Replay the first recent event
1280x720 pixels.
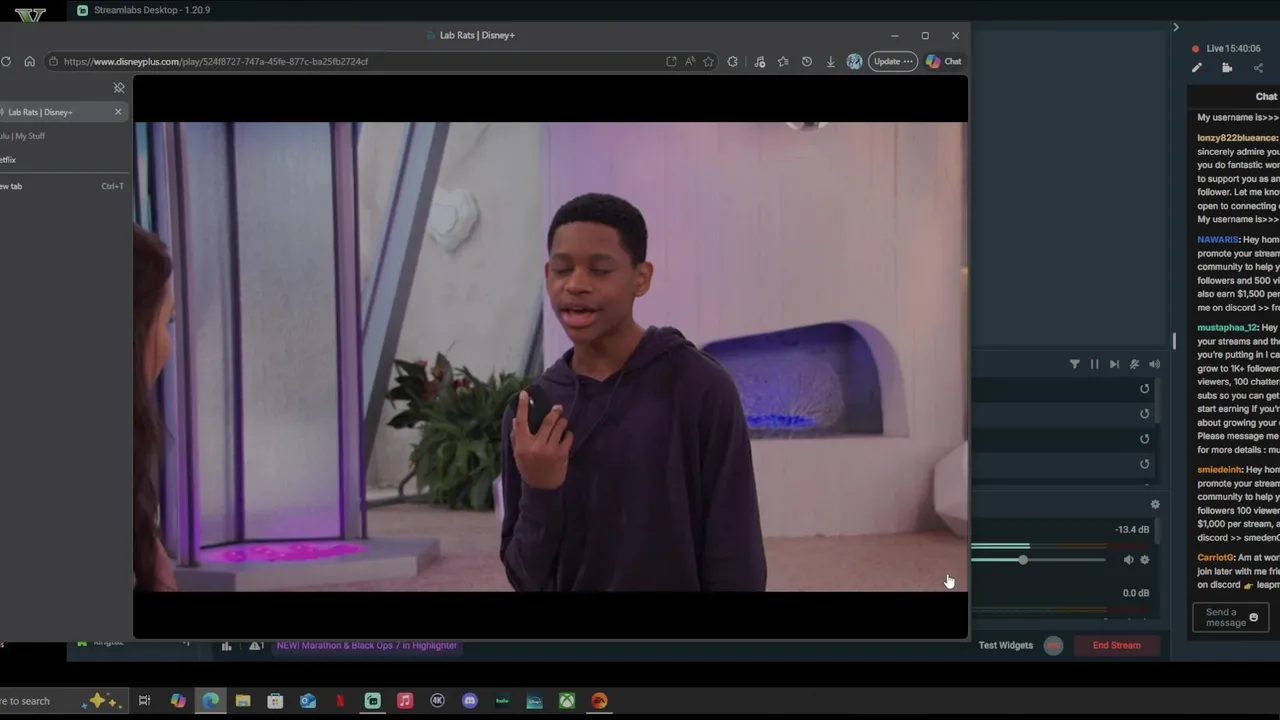(1145, 389)
